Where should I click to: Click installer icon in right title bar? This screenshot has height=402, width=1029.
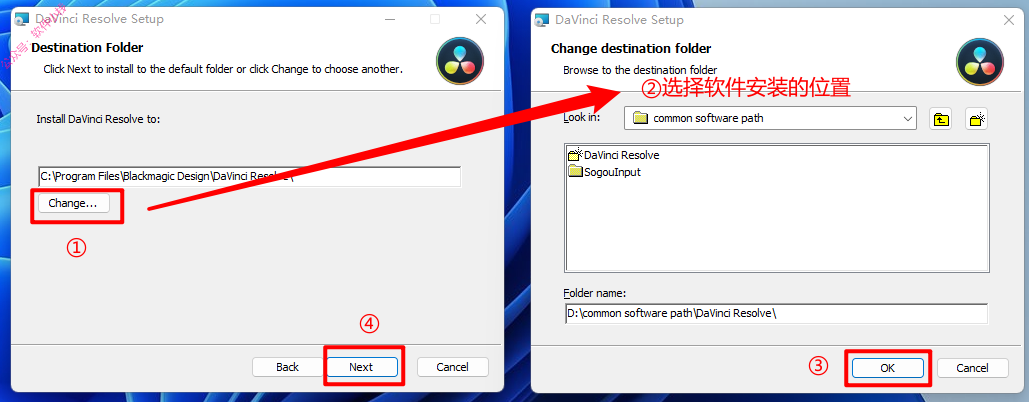pos(542,20)
